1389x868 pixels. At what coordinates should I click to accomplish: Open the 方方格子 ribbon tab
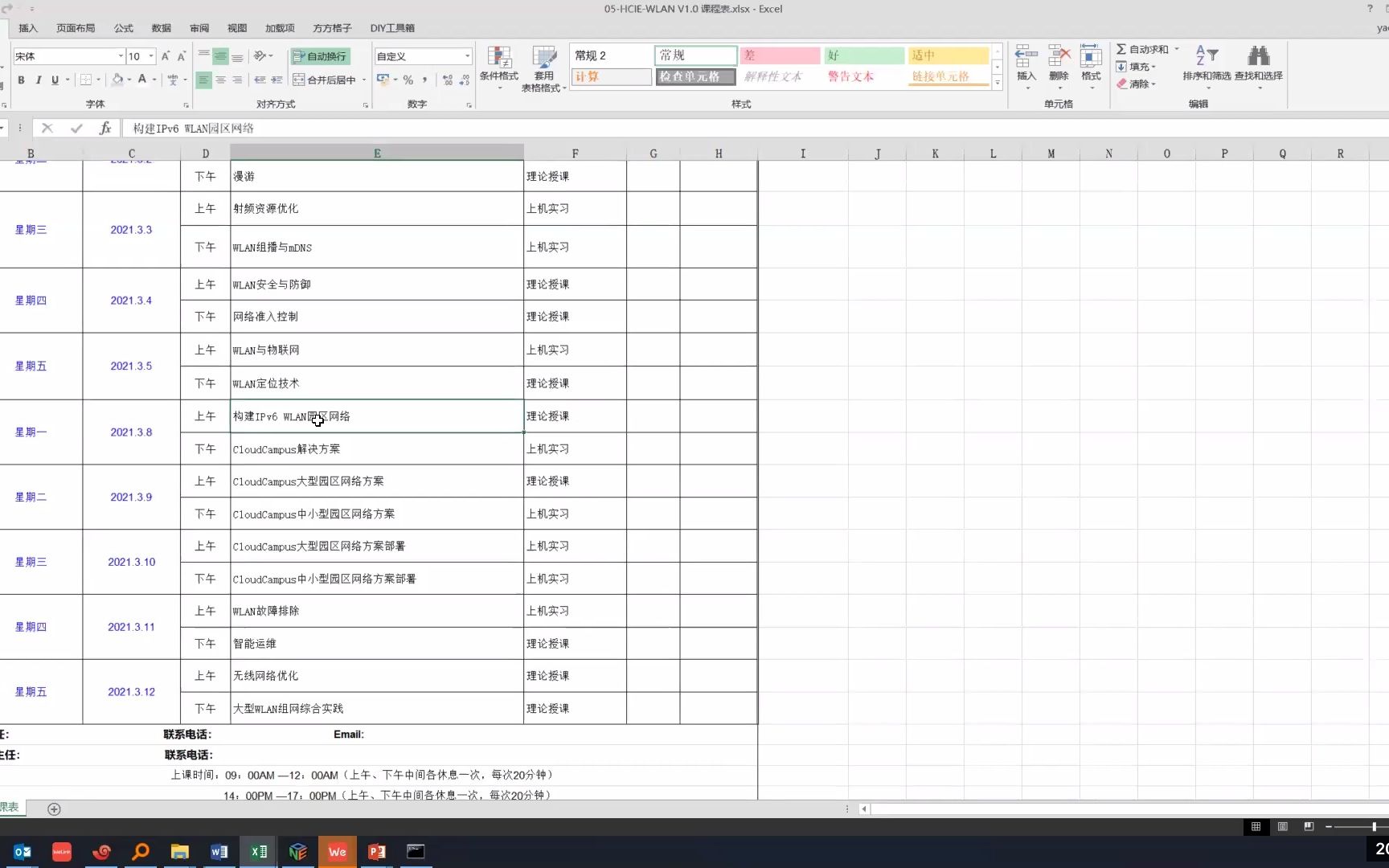coord(332,28)
